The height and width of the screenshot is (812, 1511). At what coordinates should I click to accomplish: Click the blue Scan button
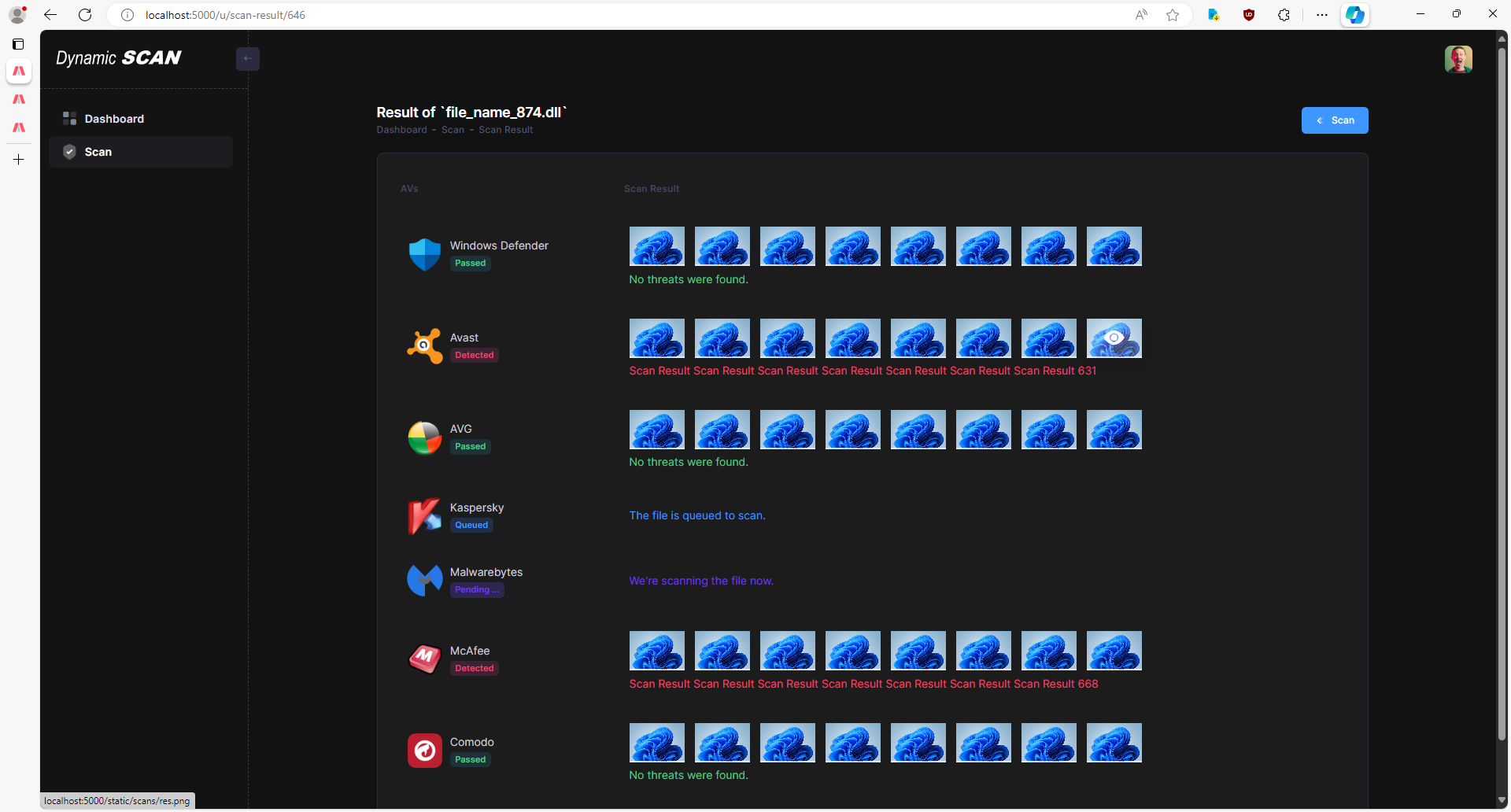[1334, 120]
